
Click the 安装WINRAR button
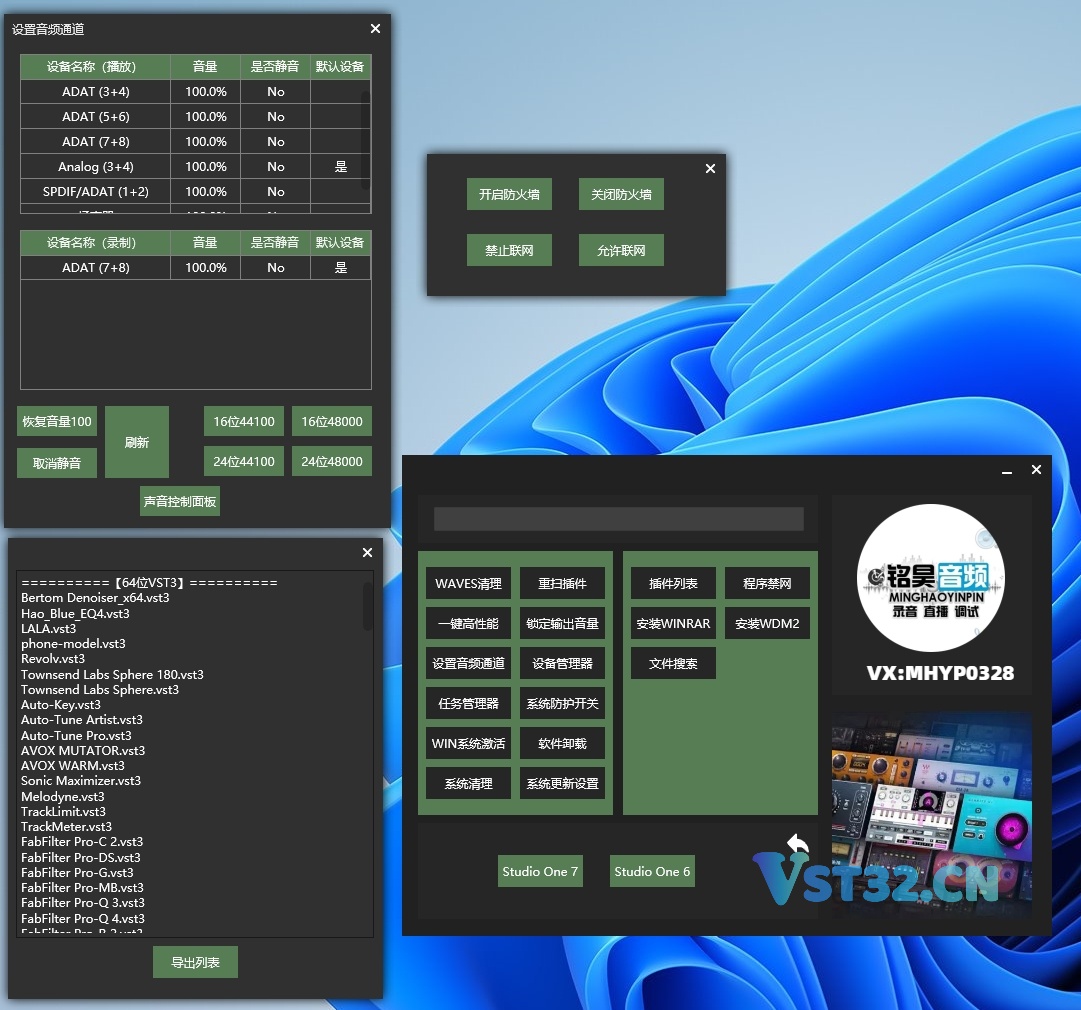pos(674,624)
